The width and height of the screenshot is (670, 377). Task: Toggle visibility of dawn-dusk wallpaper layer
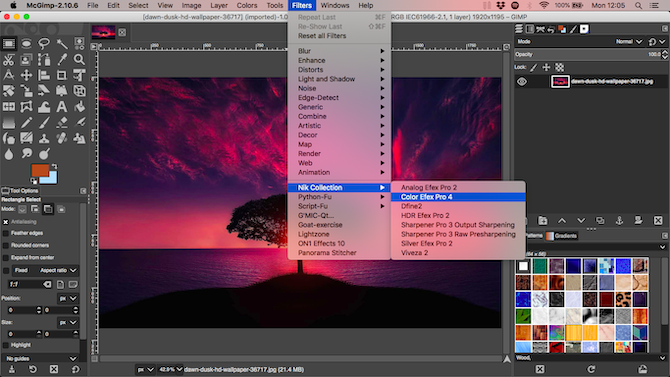522,81
